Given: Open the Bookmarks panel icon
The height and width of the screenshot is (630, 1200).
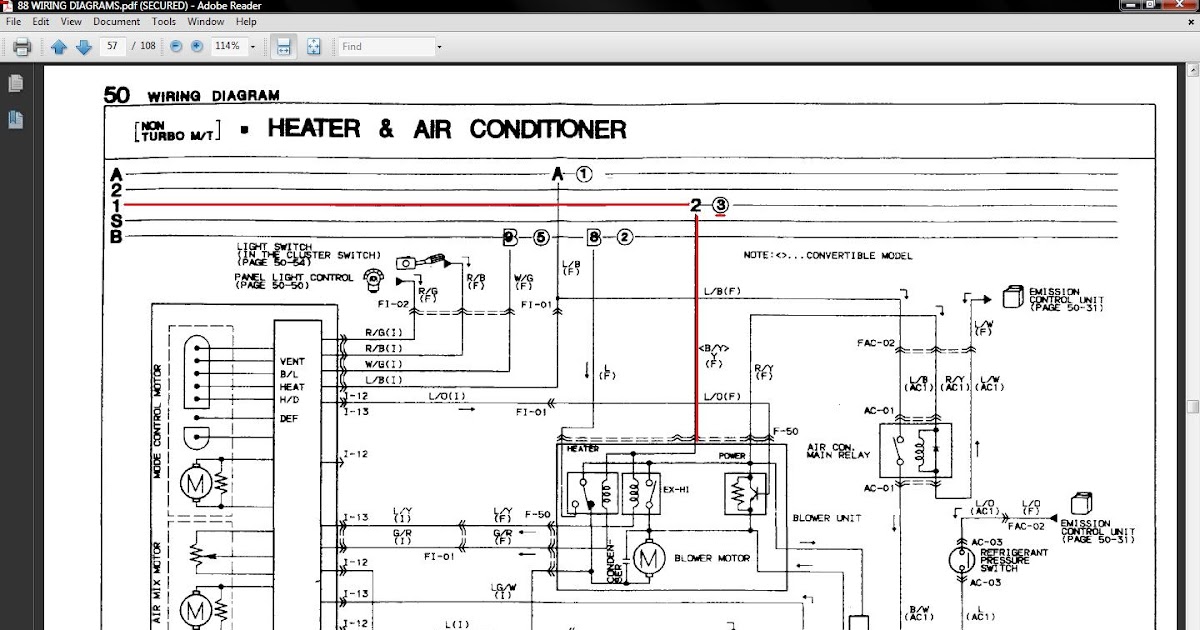Looking at the screenshot, I should 16,120.
